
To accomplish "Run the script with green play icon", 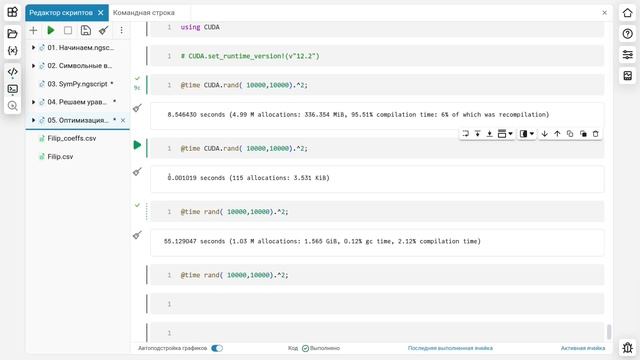I will [x=51, y=30].
